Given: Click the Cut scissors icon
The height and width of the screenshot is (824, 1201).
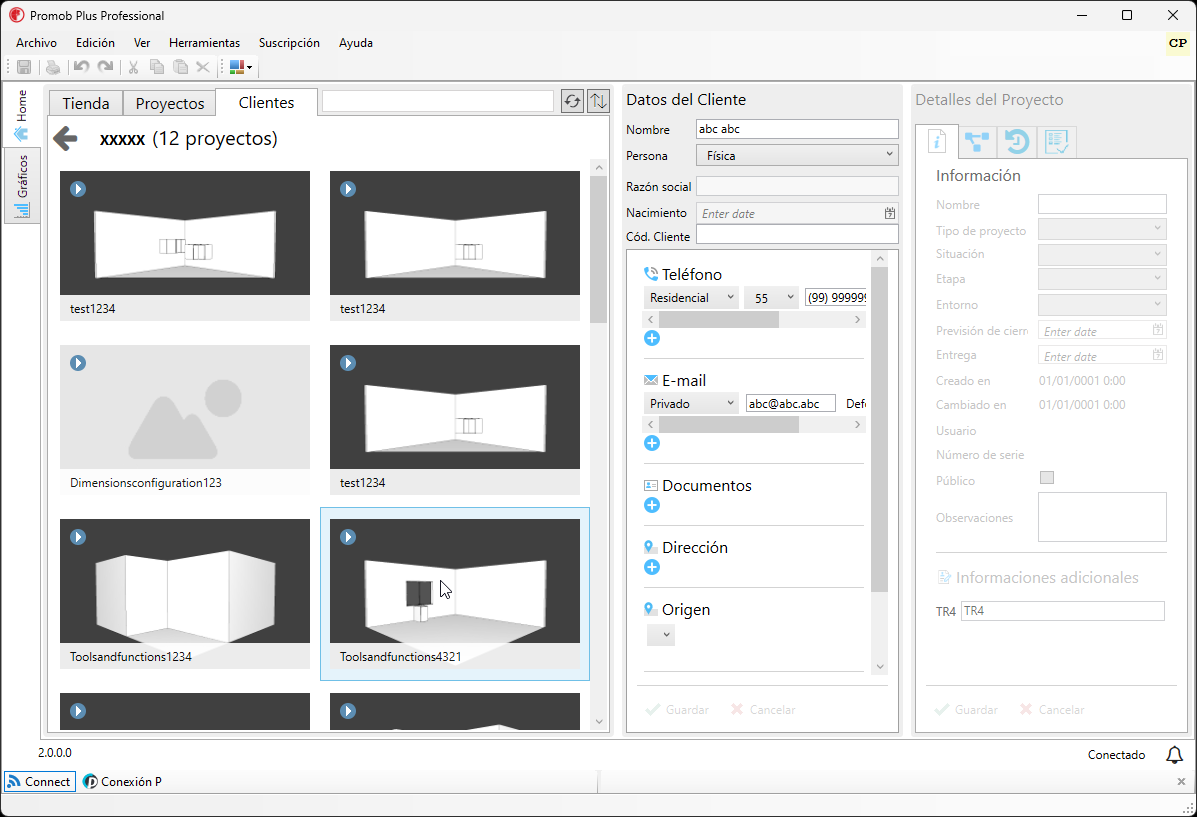Looking at the screenshot, I should pyautogui.click(x=133, y=67).
